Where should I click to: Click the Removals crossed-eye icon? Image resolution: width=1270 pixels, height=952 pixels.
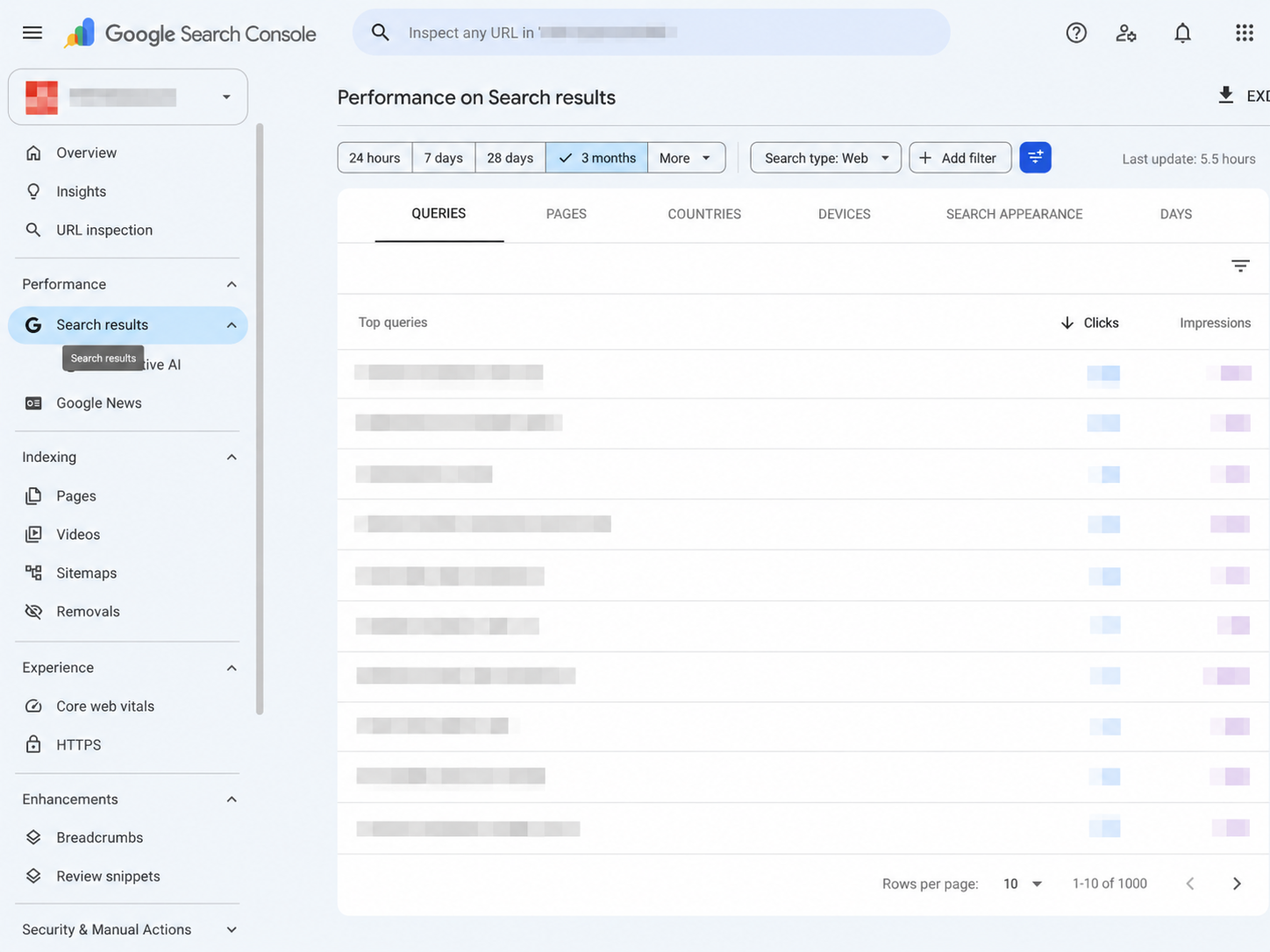[x=33, y=612]
